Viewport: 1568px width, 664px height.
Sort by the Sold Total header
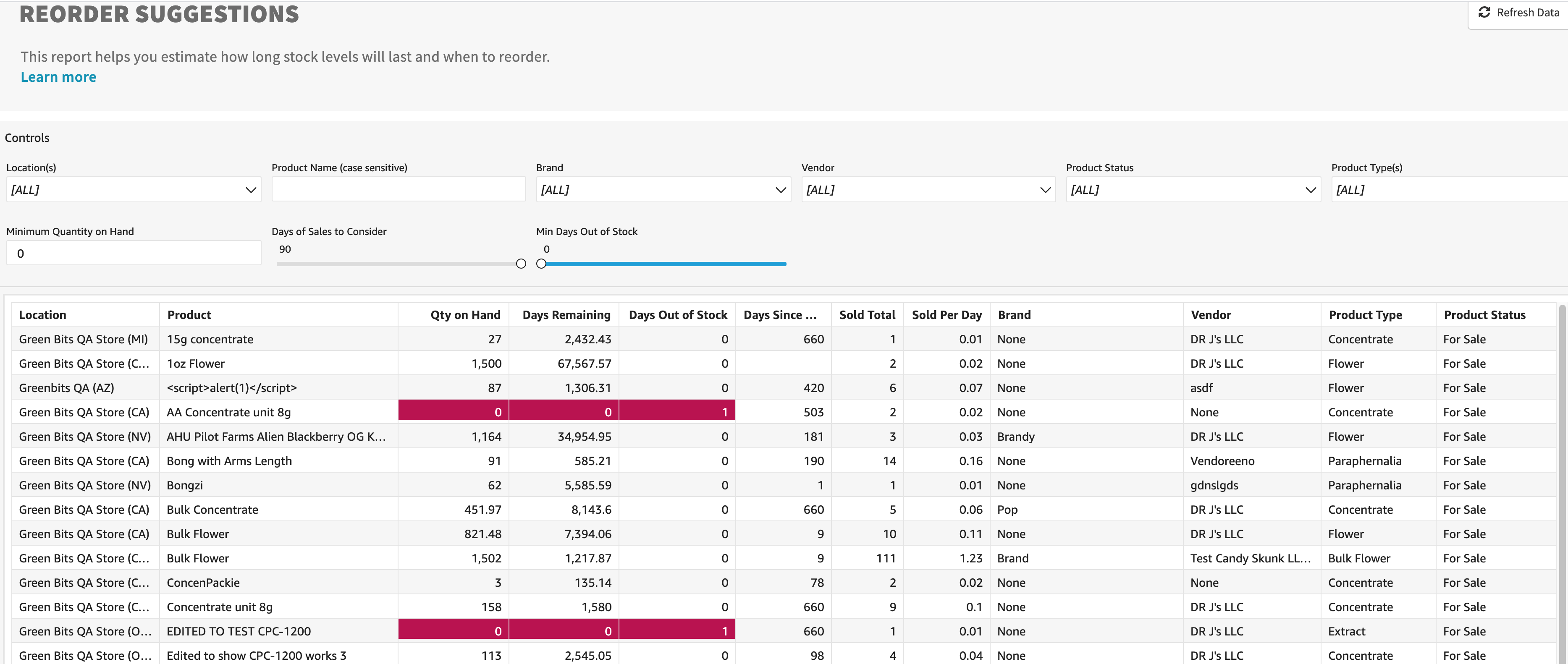868,315
